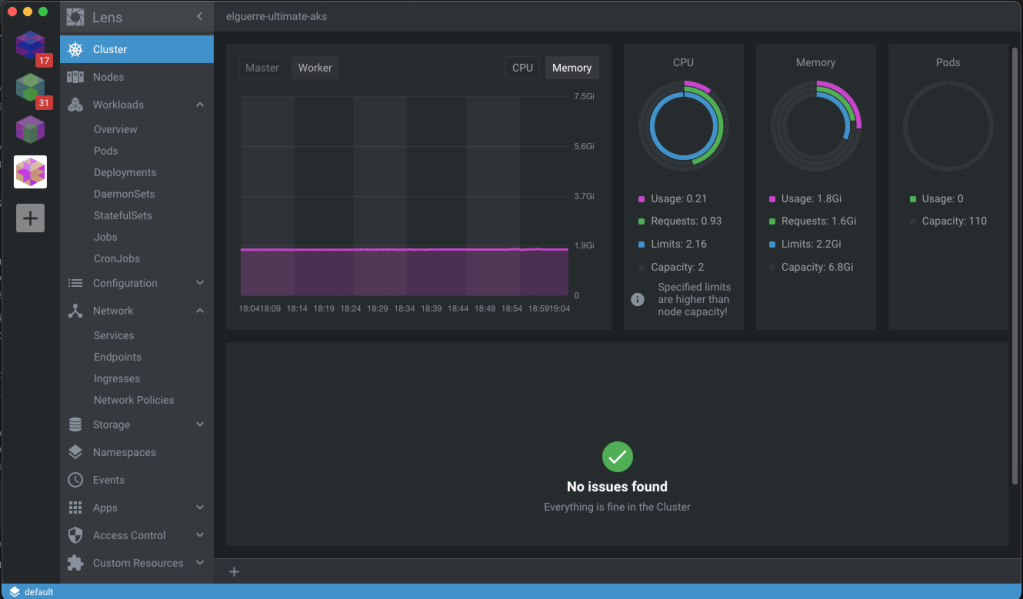
Task: Collapse the Lens sidebar with arrow
Action: click(199, 17)
